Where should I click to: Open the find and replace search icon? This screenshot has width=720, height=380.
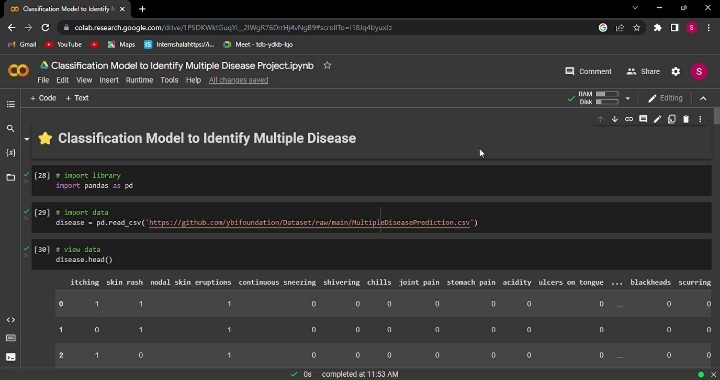(11, 129)
